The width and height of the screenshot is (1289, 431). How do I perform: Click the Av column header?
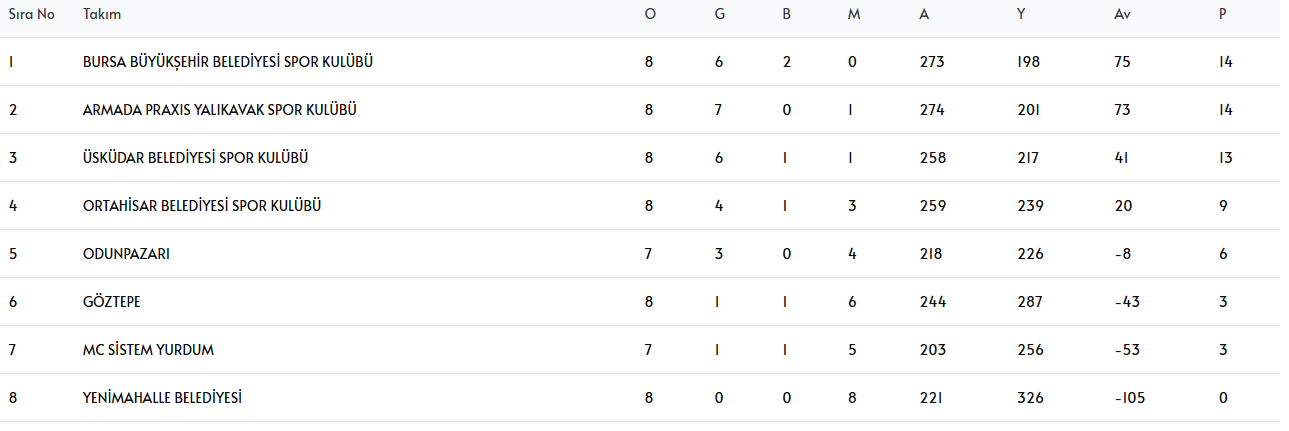[x=1122, y=15]
